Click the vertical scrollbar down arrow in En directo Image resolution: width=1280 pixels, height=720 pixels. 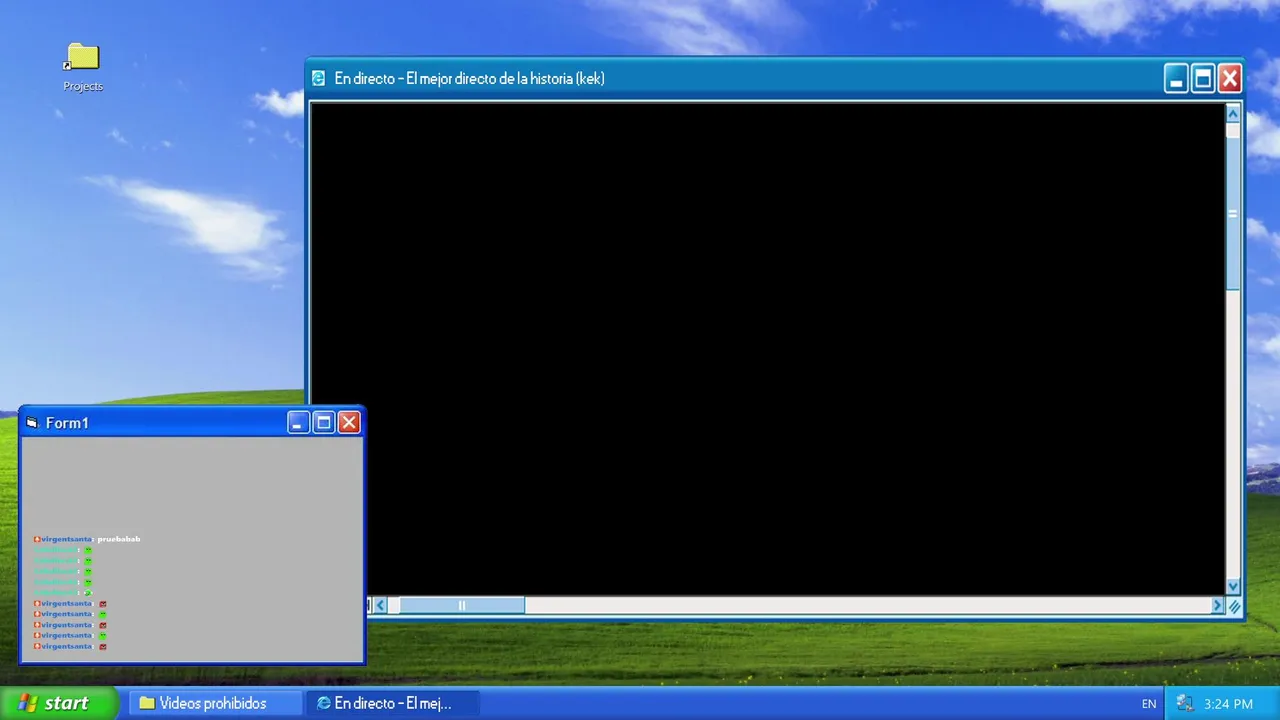click(x=1233, y=587)
